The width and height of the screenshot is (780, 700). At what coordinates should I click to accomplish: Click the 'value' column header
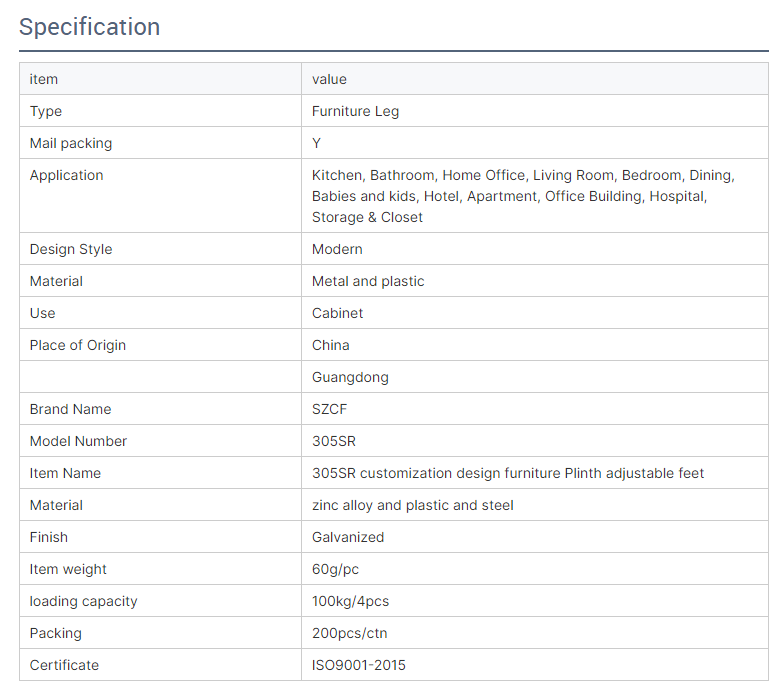coord(329,79)
